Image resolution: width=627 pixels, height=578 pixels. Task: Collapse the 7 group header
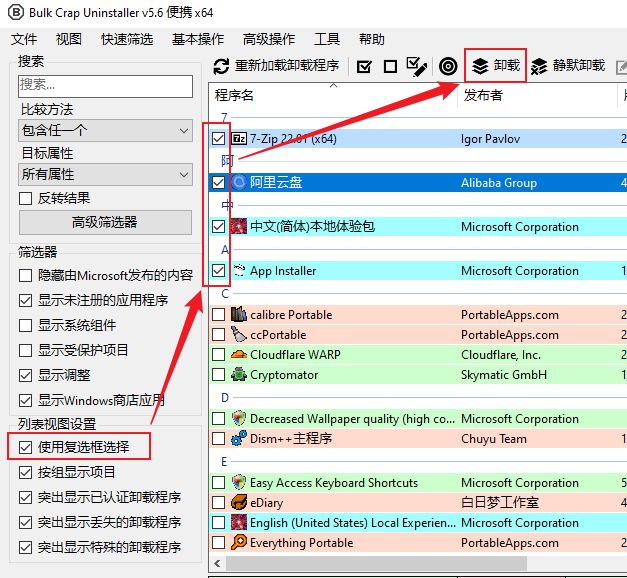[224, 117]
